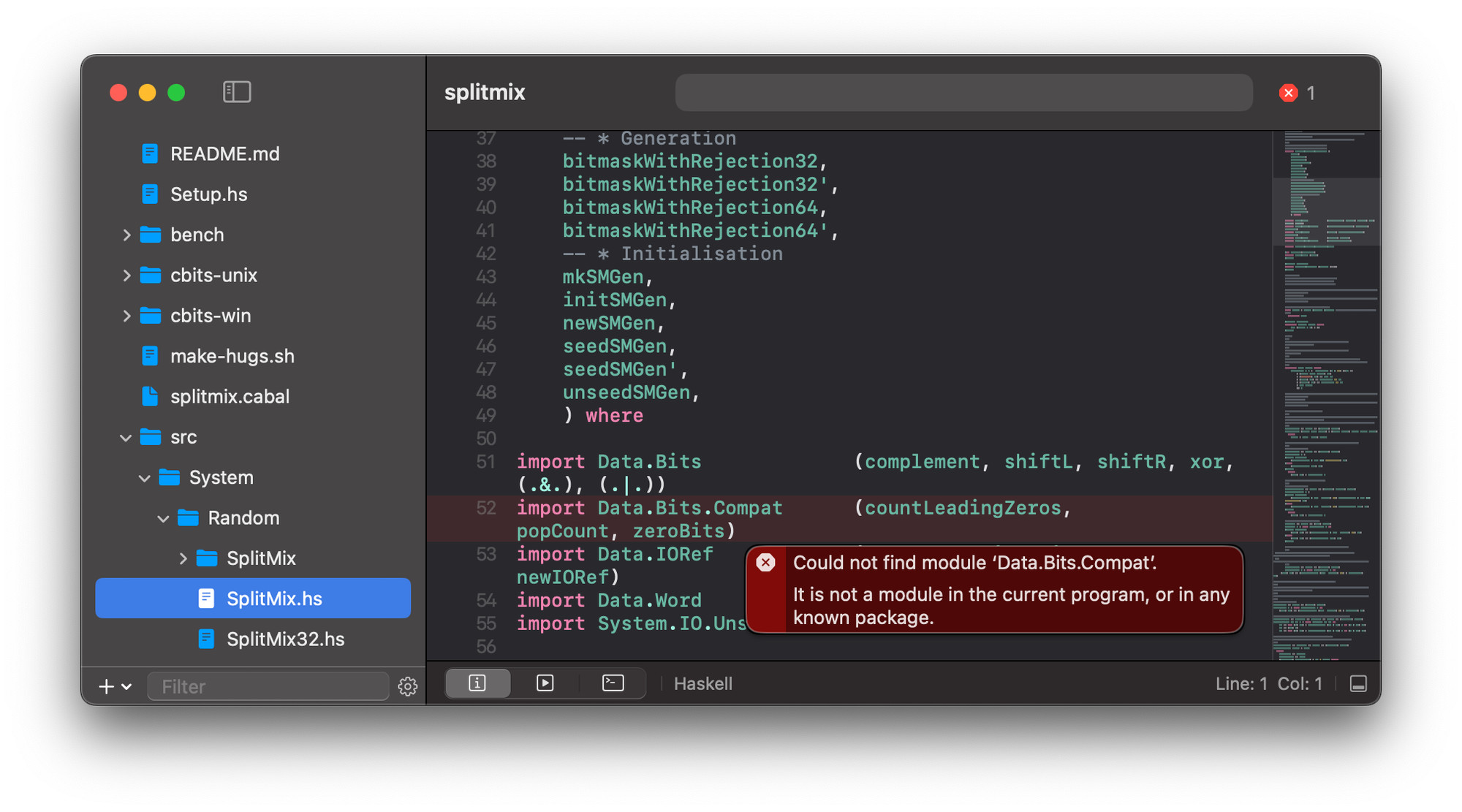Click the red error indicator icon

pos(1288,93)
